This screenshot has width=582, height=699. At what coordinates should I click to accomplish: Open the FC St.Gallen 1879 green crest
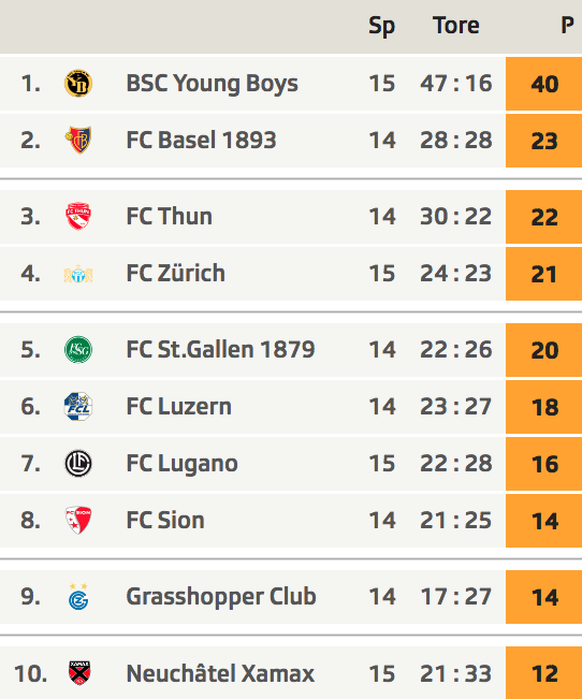(x=78, y=350)
